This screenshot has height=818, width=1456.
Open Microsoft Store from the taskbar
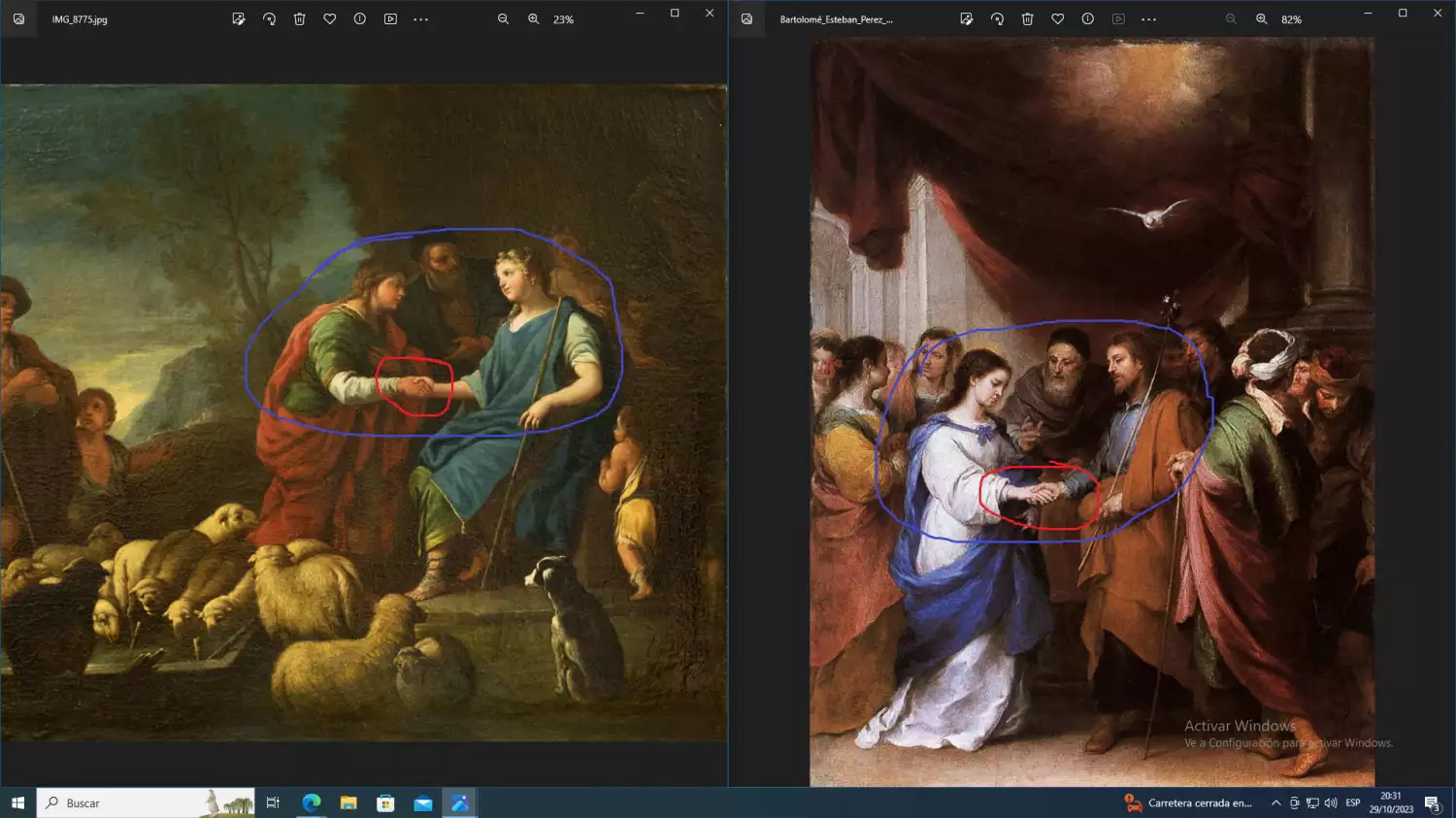385,802
